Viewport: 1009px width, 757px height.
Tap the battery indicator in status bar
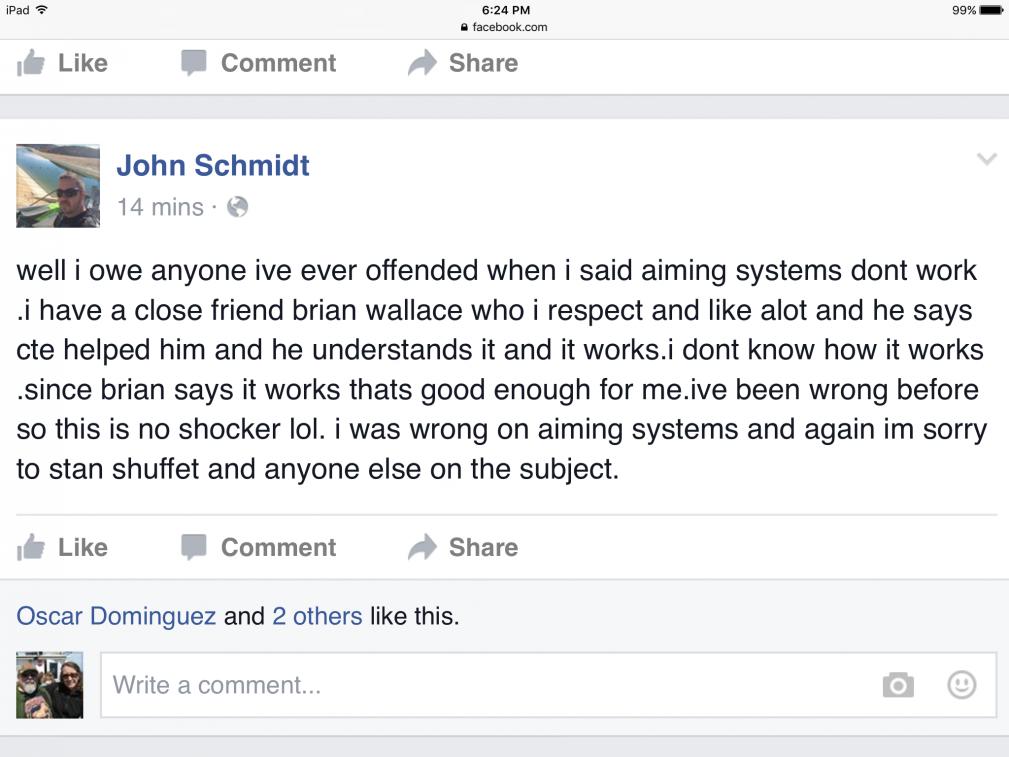coord(989,10)
